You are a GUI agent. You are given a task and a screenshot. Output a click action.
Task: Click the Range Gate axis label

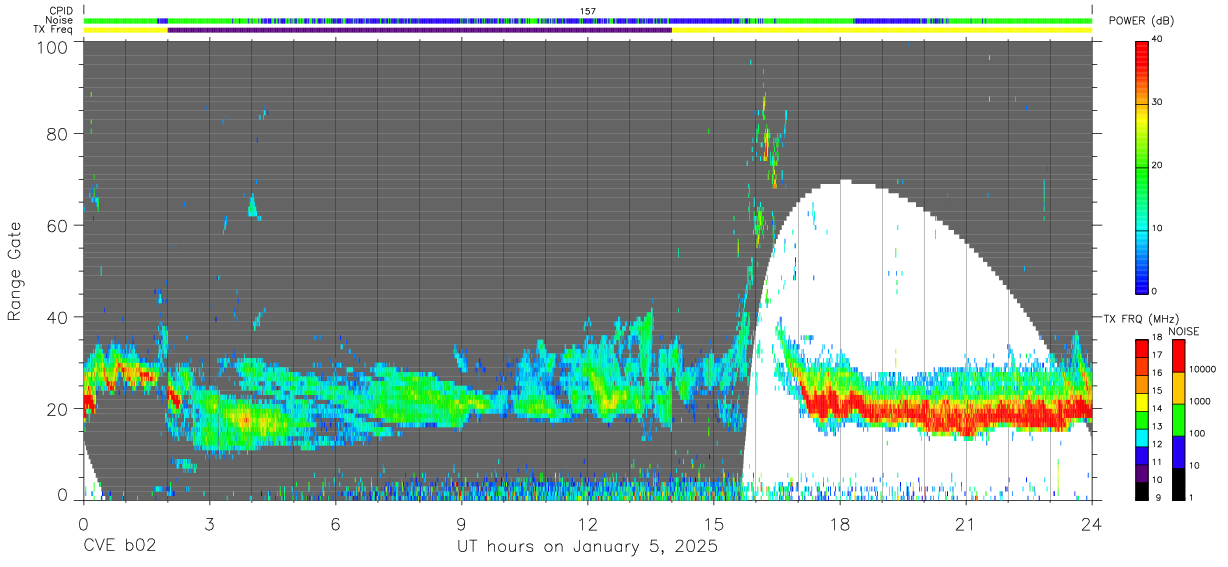click(15, 271)
